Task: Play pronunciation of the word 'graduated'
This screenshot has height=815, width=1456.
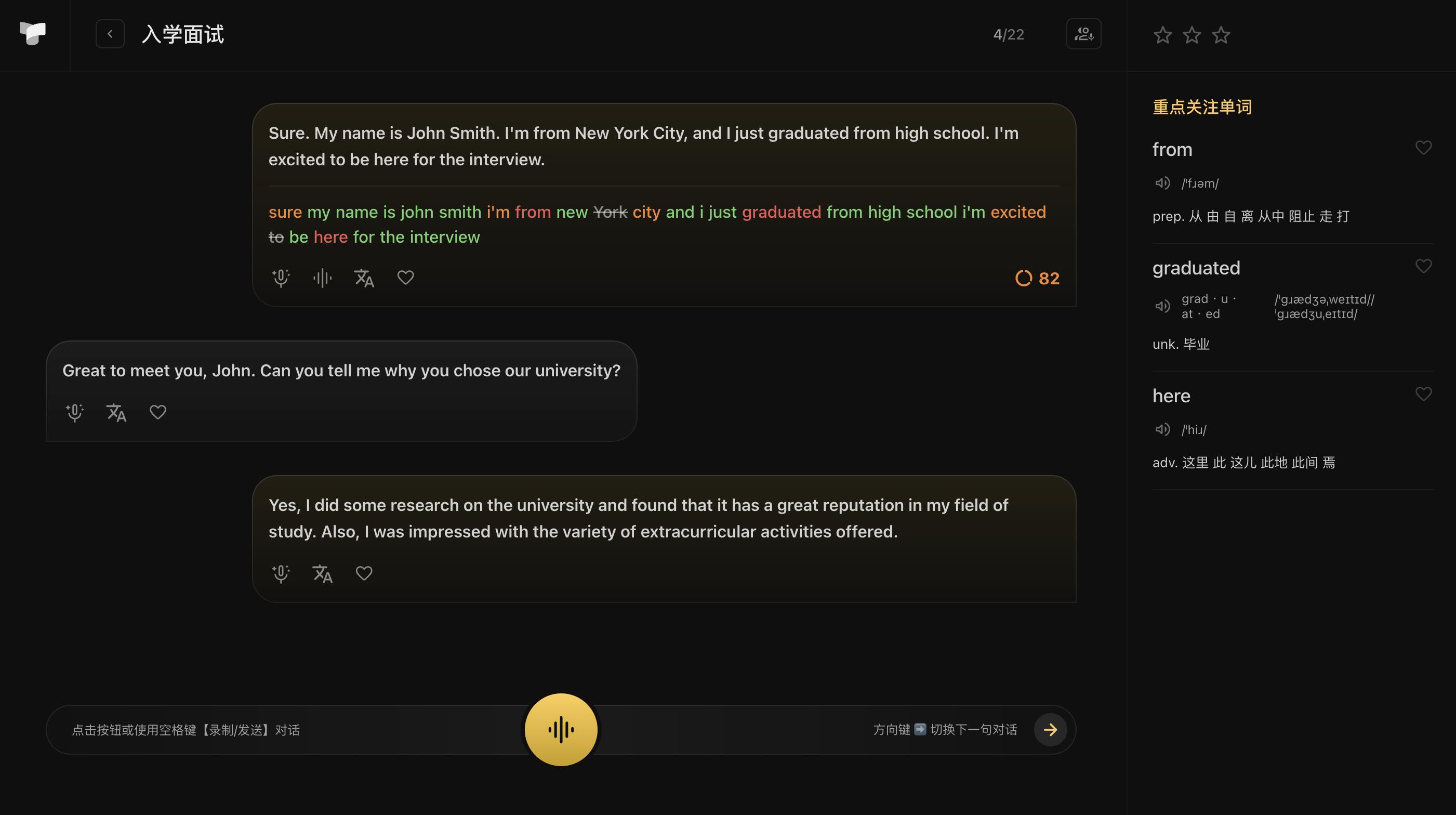Action: tap(1162, 306)
